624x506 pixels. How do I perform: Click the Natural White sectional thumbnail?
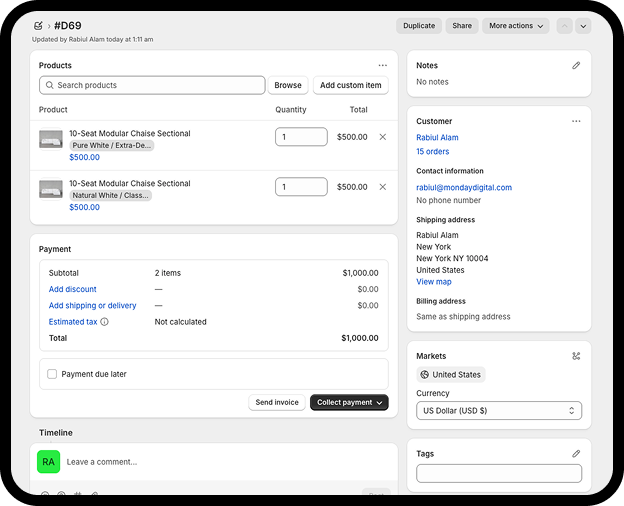51,189
